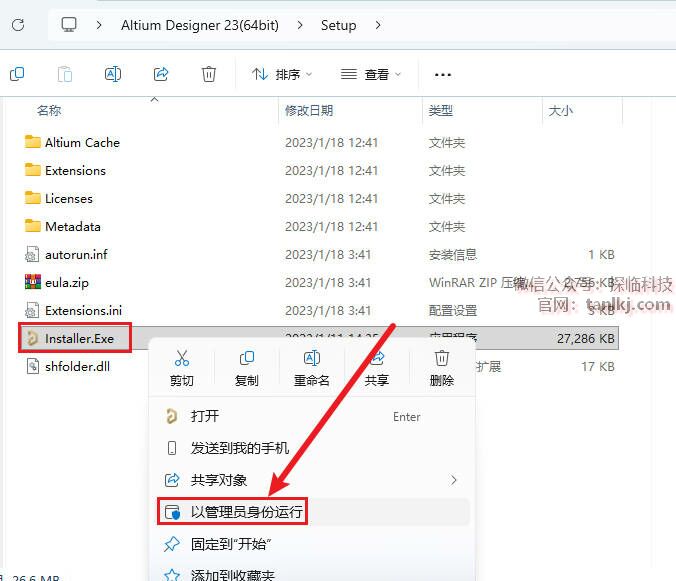This screenshot has height=581, width=676.
Task: Click the Installer.Exe Altium icon
Action: pos(32,338)
